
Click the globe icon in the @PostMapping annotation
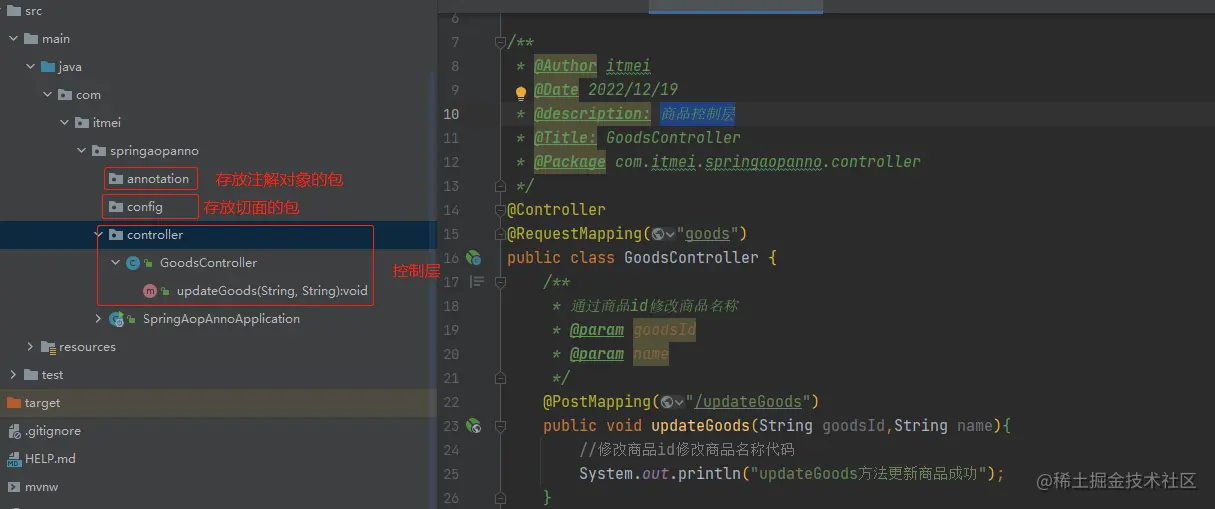667,402
